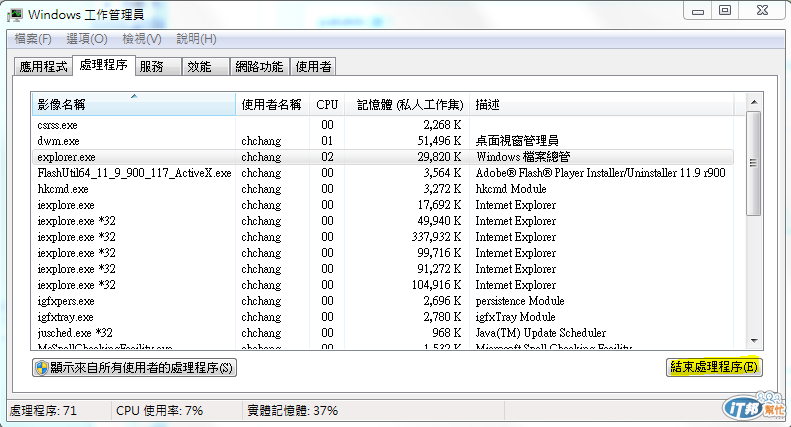Click the Task Manager title bar icon
Viewport: 791px width, 427px height.
pyautogui.click(x=14, y=15)
